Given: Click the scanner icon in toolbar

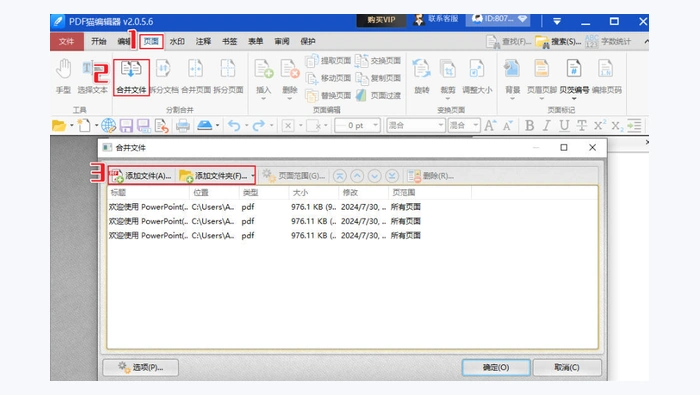Looking at the screenshot, I should click(204, 126).
